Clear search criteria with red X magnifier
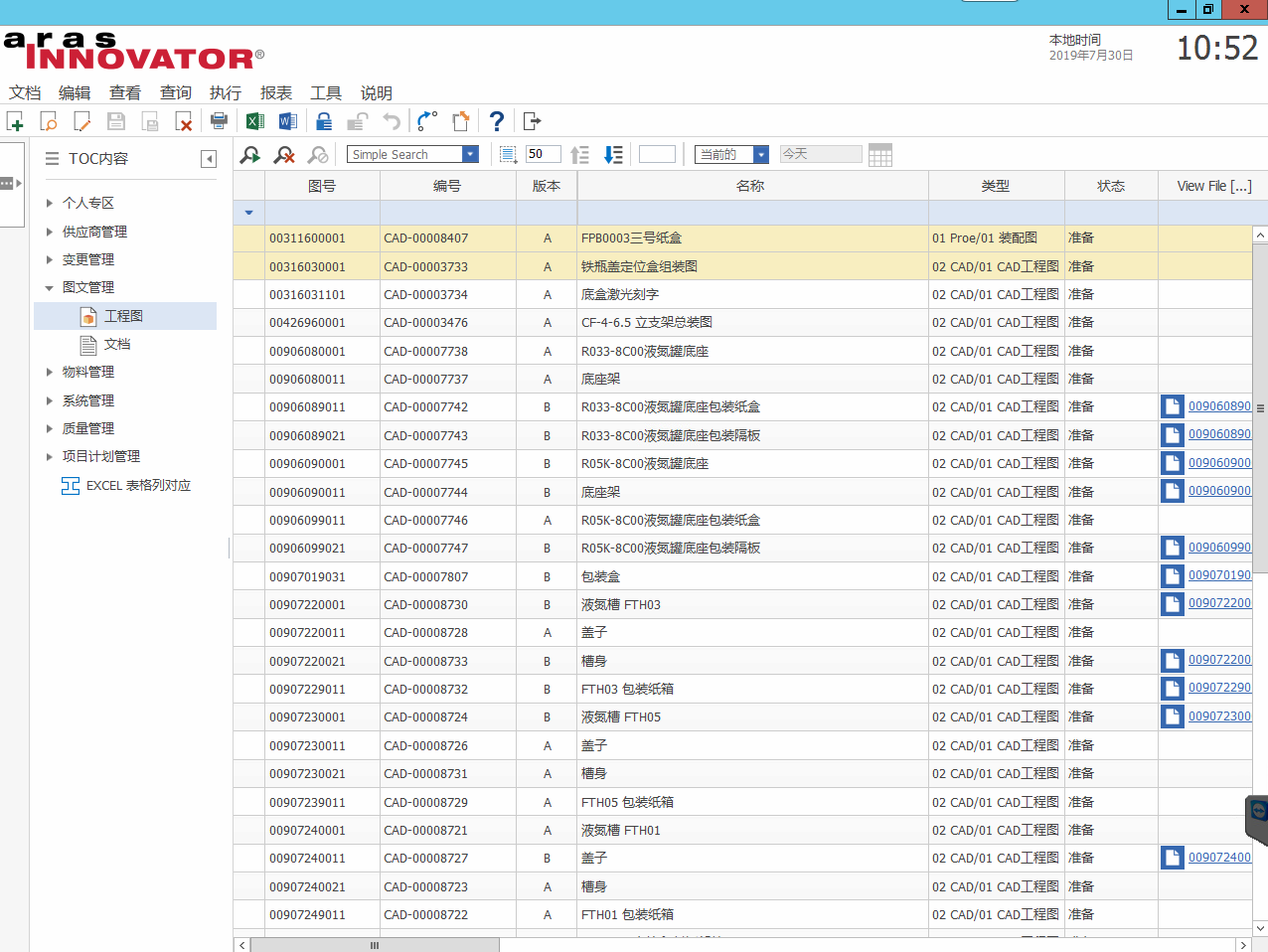The height and width of the screenshot is (952, 1268). 284,155
